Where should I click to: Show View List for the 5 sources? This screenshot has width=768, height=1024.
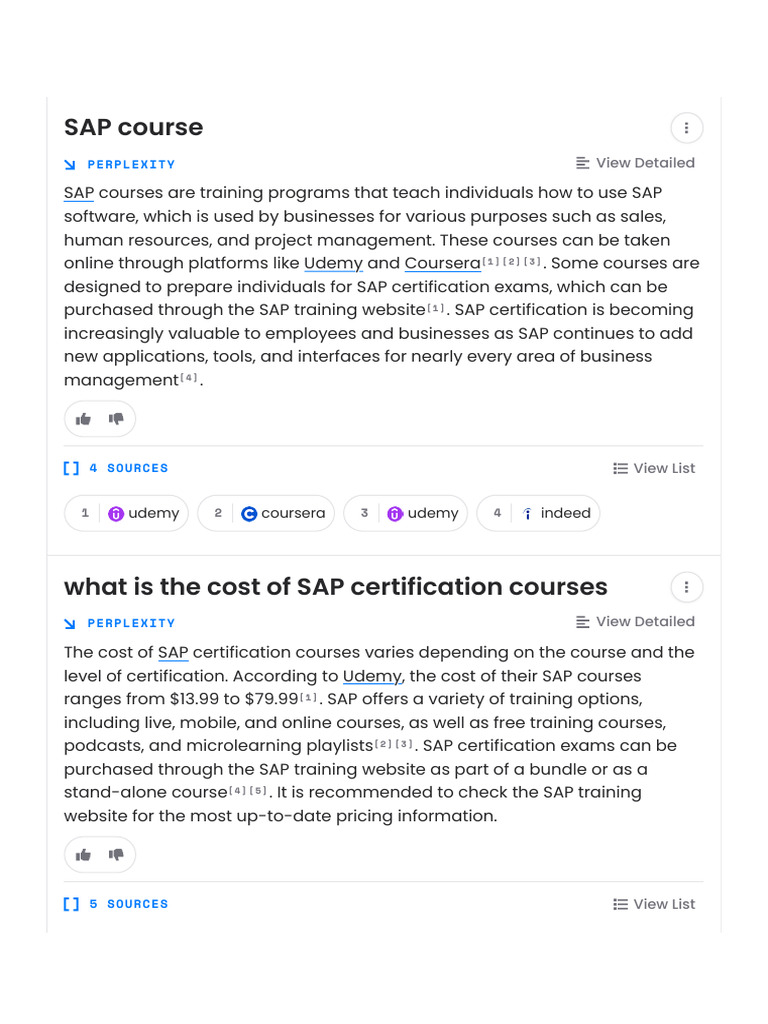[654, 904]
